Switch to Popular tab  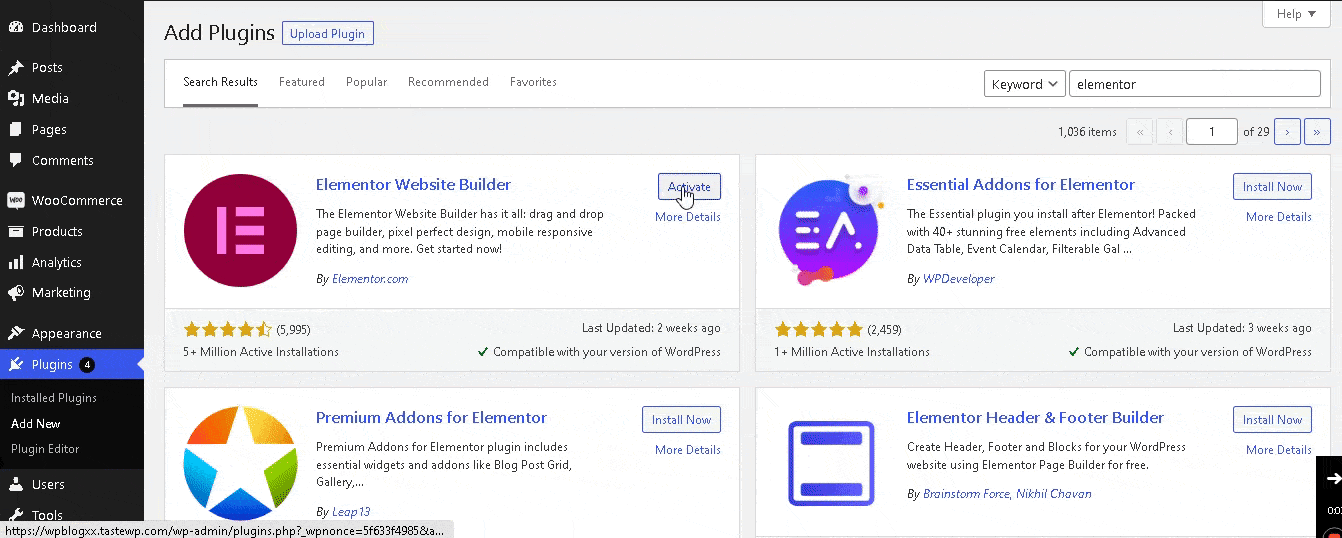[x=366, y=82]
